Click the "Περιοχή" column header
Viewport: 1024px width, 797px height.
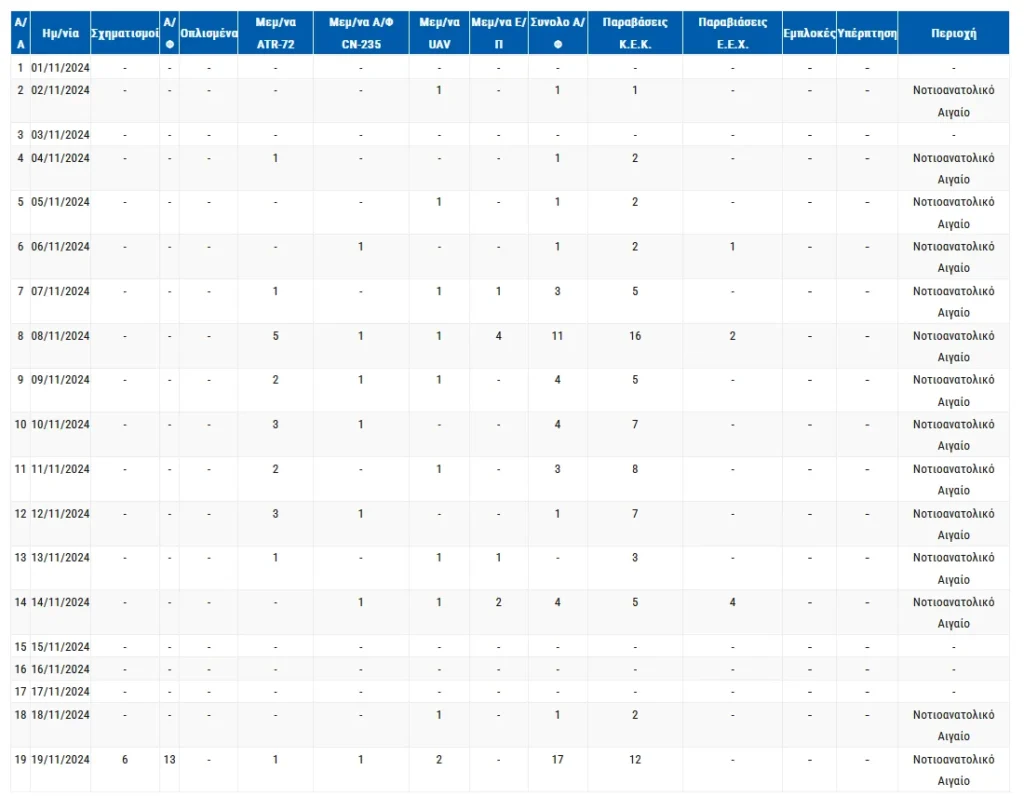(953, 33)
